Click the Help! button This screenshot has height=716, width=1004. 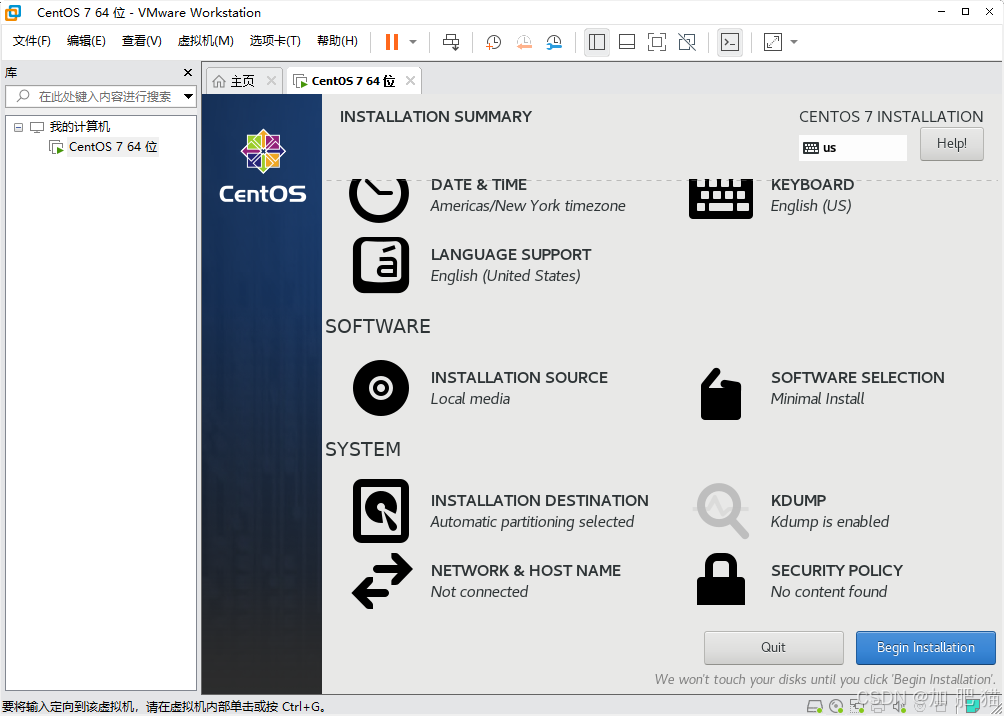(951, 143)
